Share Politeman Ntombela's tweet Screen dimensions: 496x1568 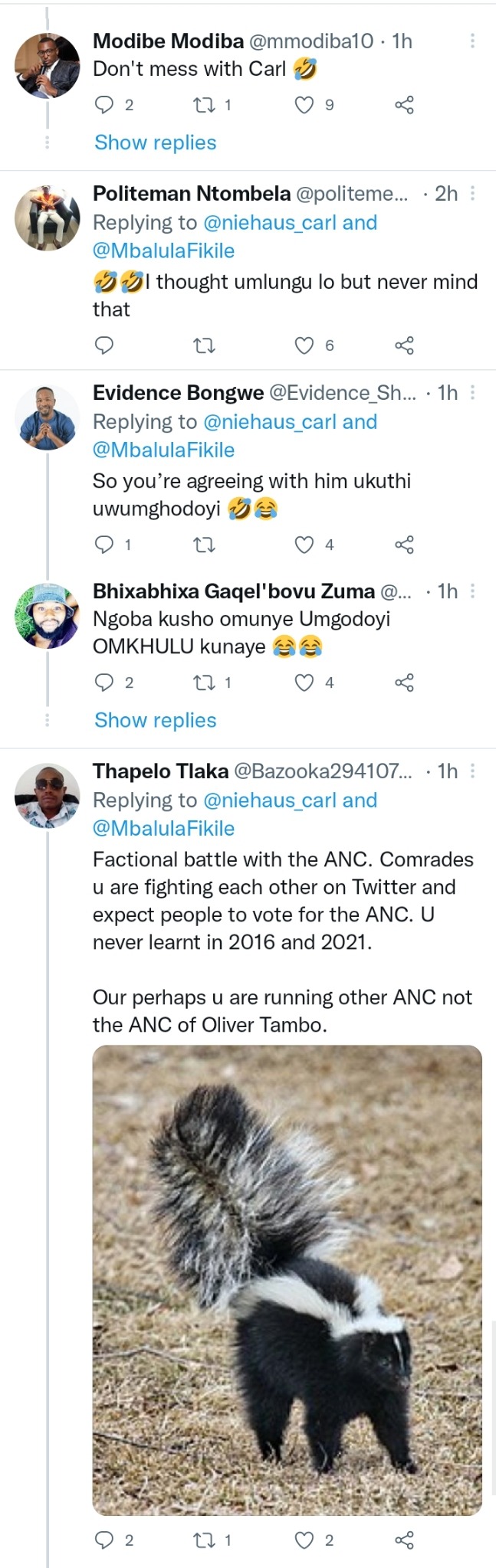point(404,345)
